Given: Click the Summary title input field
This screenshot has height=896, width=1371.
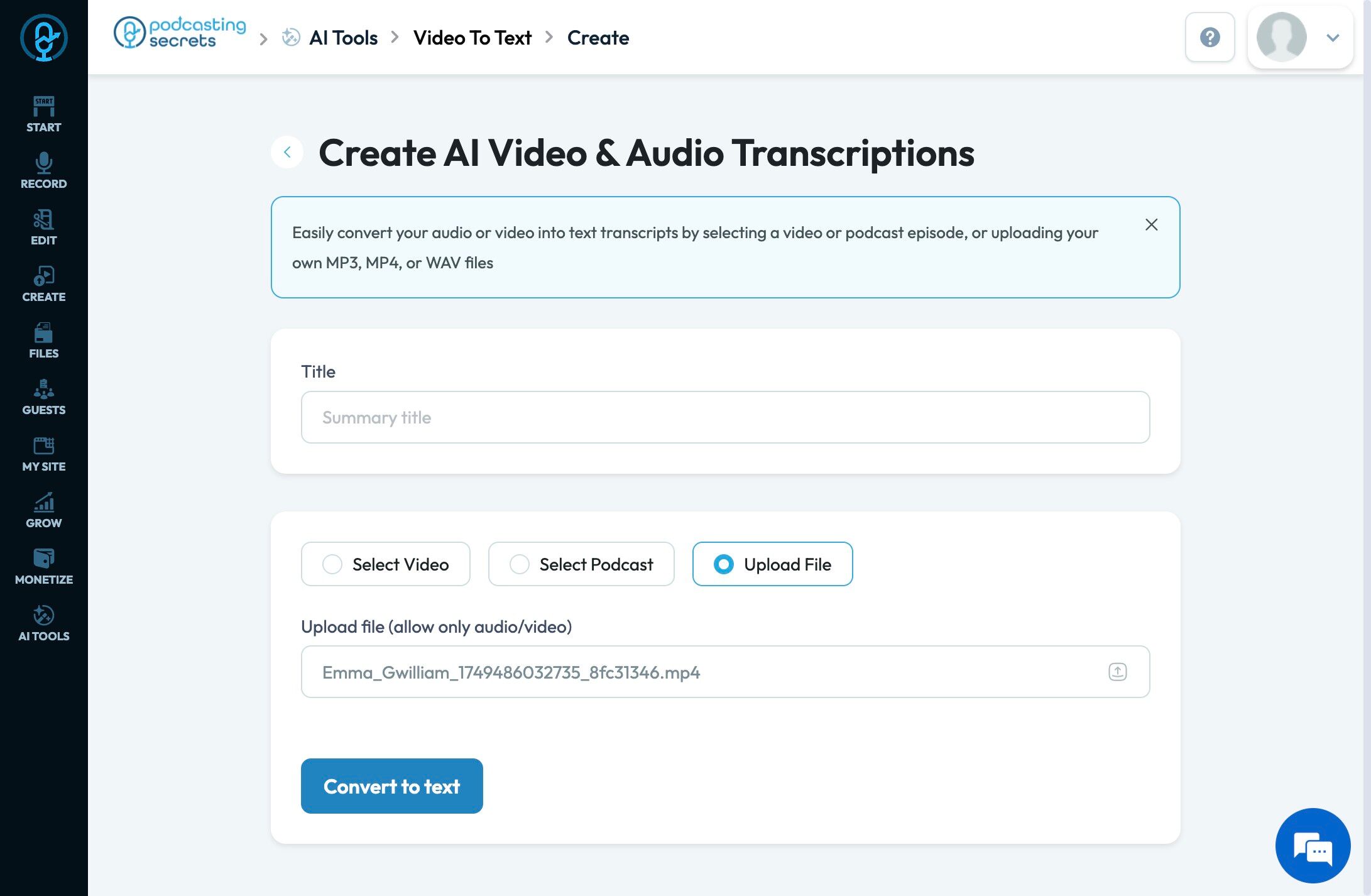Looking at the screenshot, I should pos(725,417).
